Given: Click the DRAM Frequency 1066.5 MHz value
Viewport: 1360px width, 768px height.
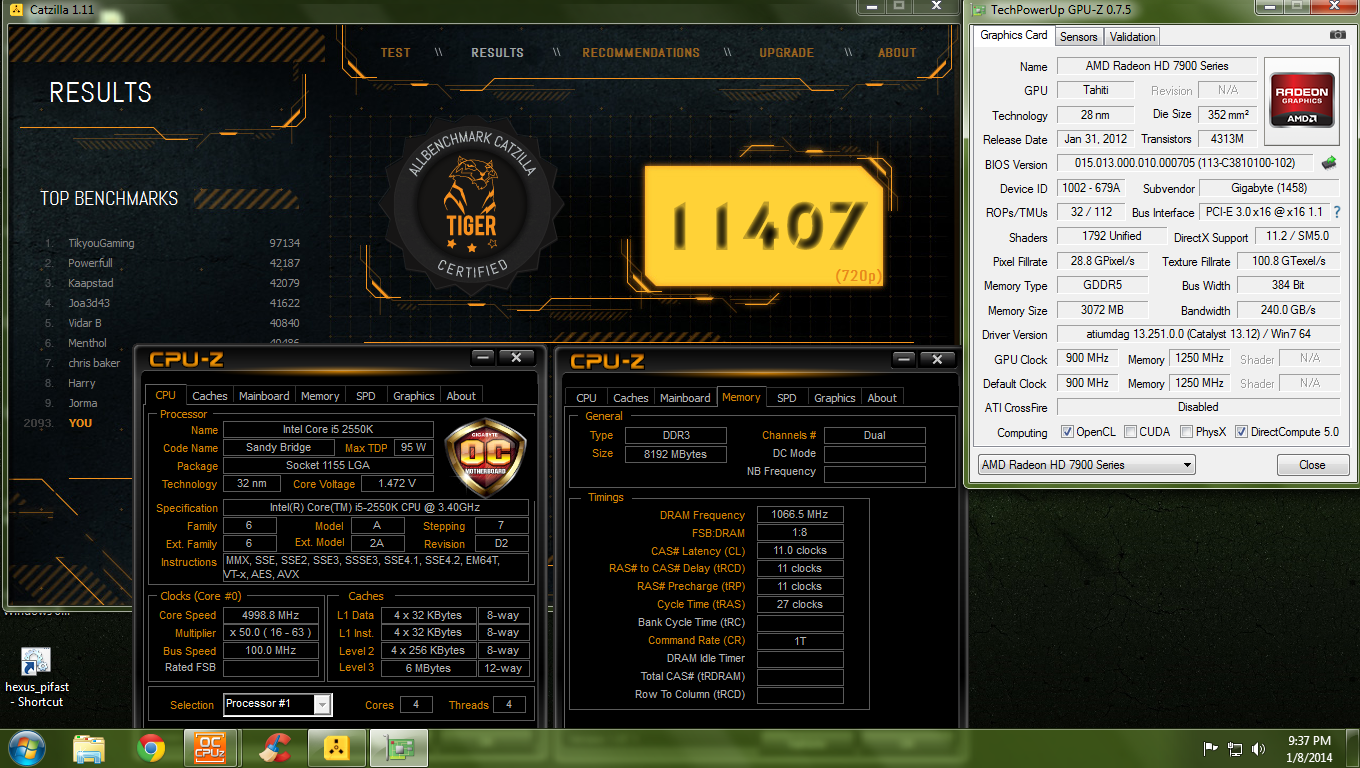Looking at the screenshot, I should [800, 515].
